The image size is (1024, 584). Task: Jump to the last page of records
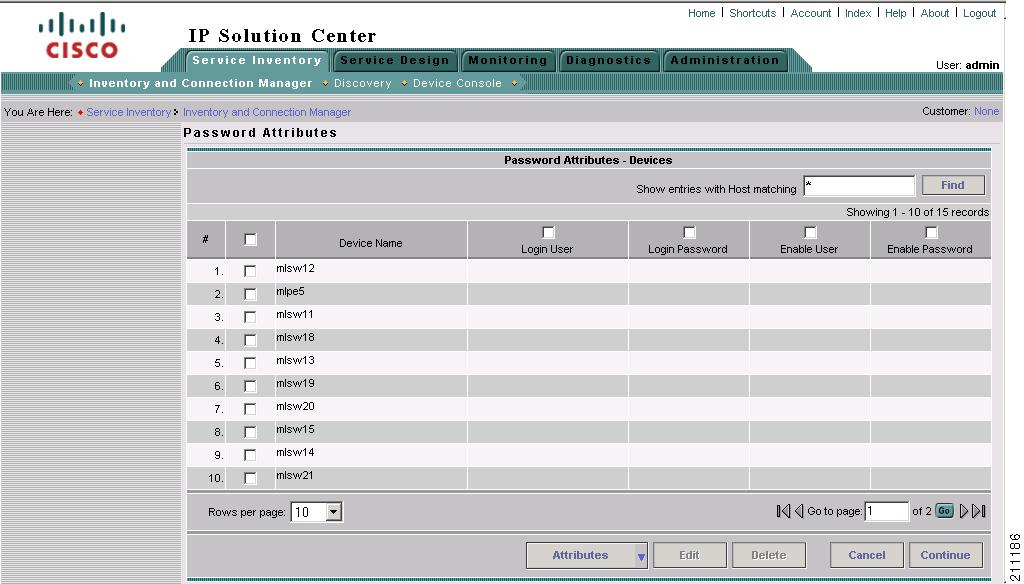point(978,511)
